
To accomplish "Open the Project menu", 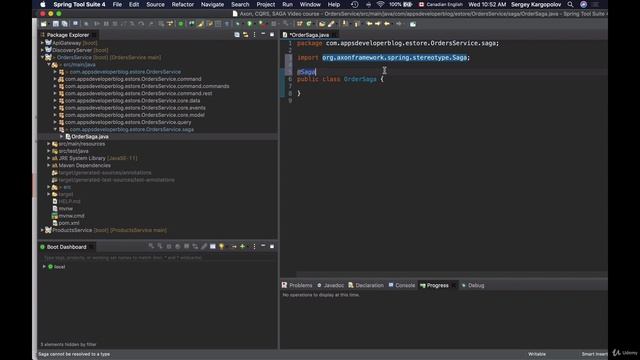I will (x=265, y=4).
